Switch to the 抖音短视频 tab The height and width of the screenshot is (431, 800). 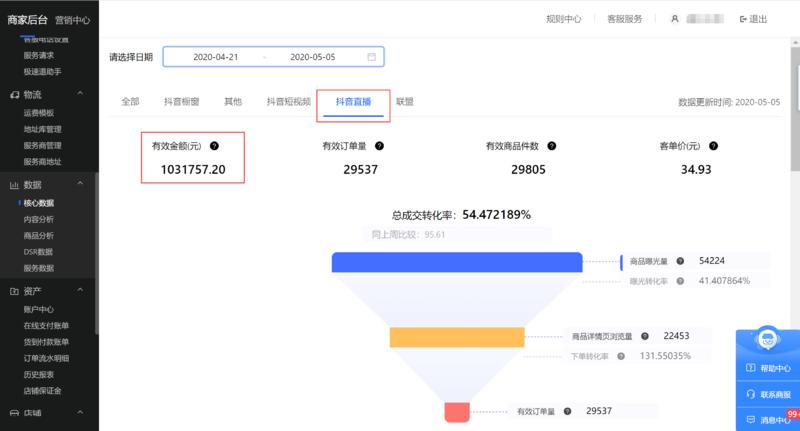pyautogui.click(x=289, y=102)
